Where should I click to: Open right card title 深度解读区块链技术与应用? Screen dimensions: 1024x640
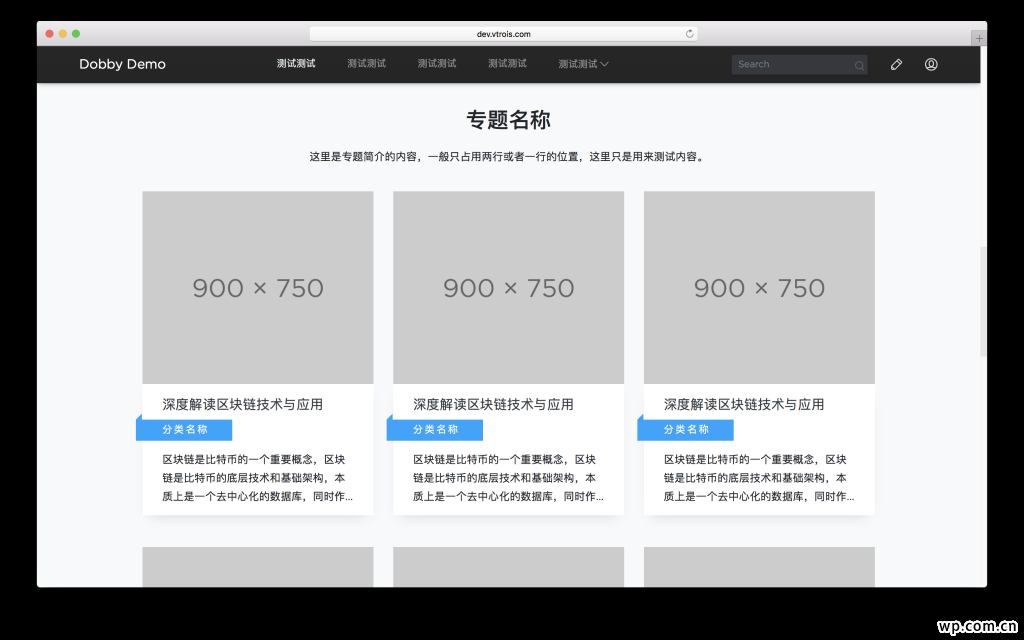tap(744, 404)
